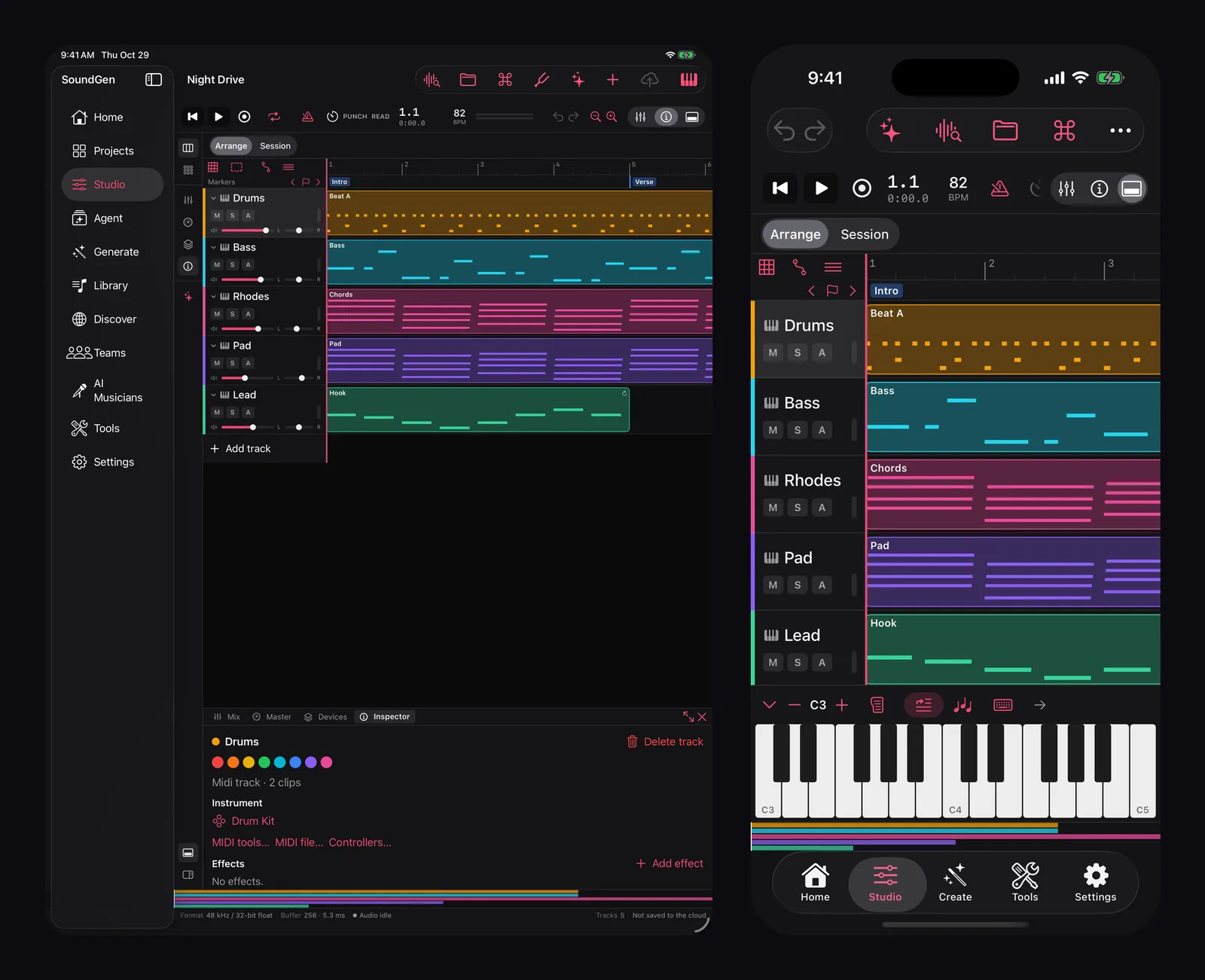This screenshot has width=1205, height=980.
Task: Open the sparkle AI icon in phone toolbar
Action: [x=890, y=130]
